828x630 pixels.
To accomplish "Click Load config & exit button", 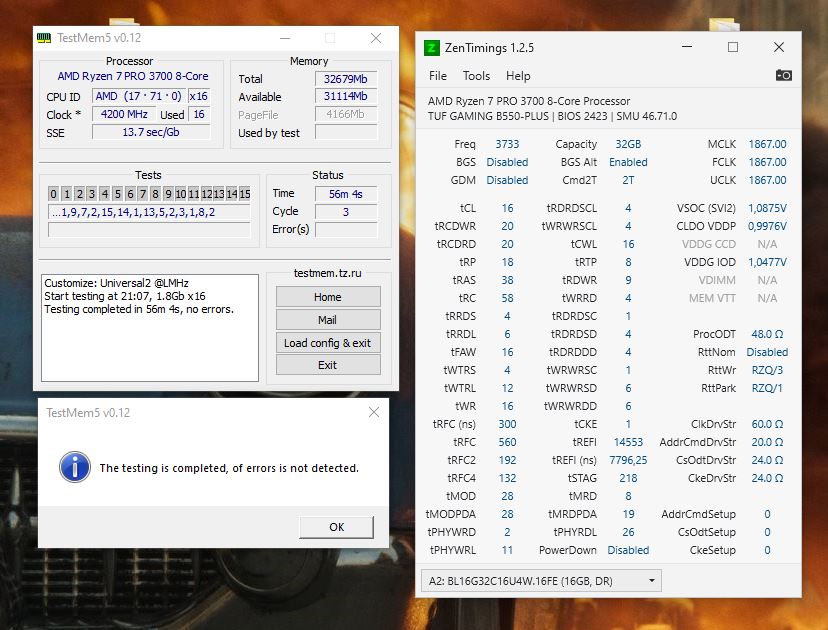I will (x=328, y=343).
